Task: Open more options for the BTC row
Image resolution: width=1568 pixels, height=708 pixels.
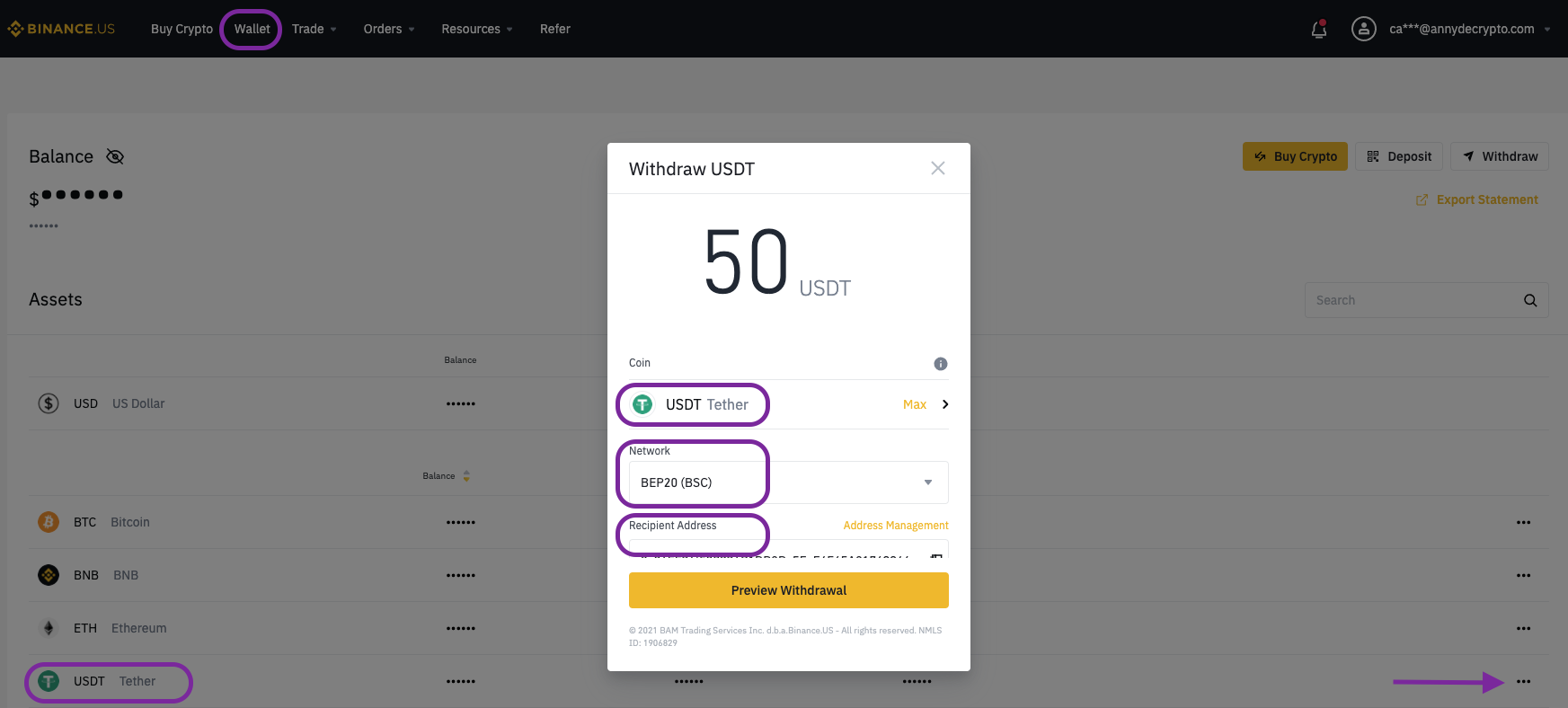Action: pyautogui.click(x=1523, y=522)
